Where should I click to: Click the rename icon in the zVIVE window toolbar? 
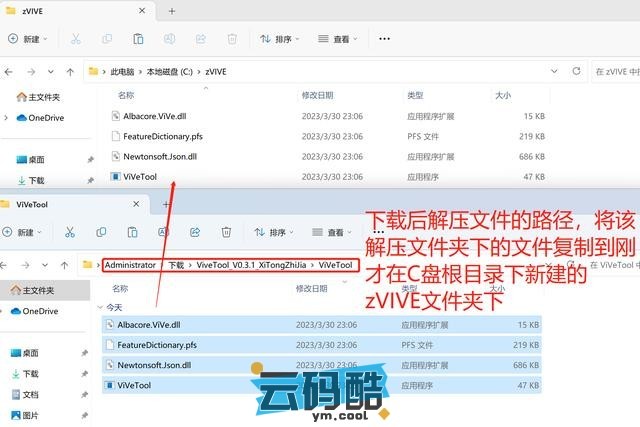[x=169, y=39]
